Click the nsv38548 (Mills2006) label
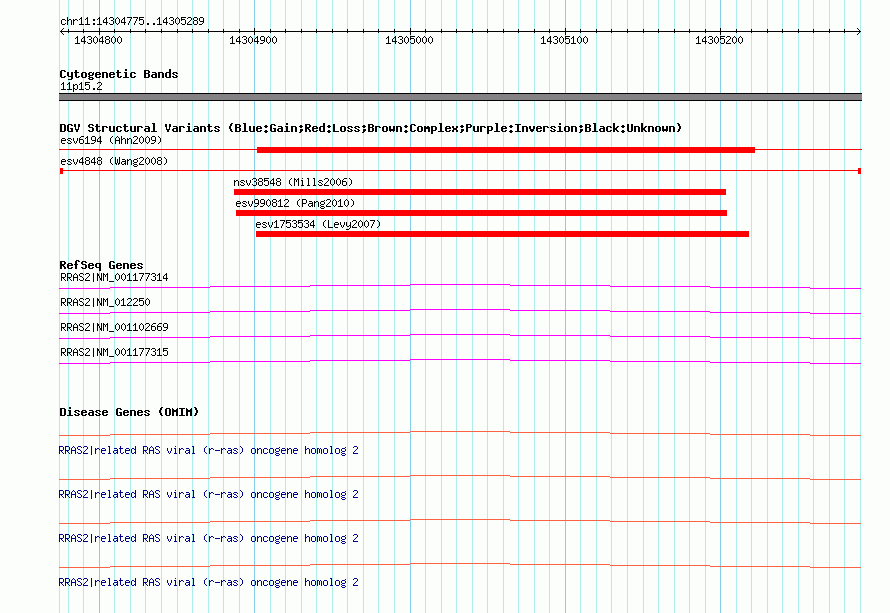 293,182
